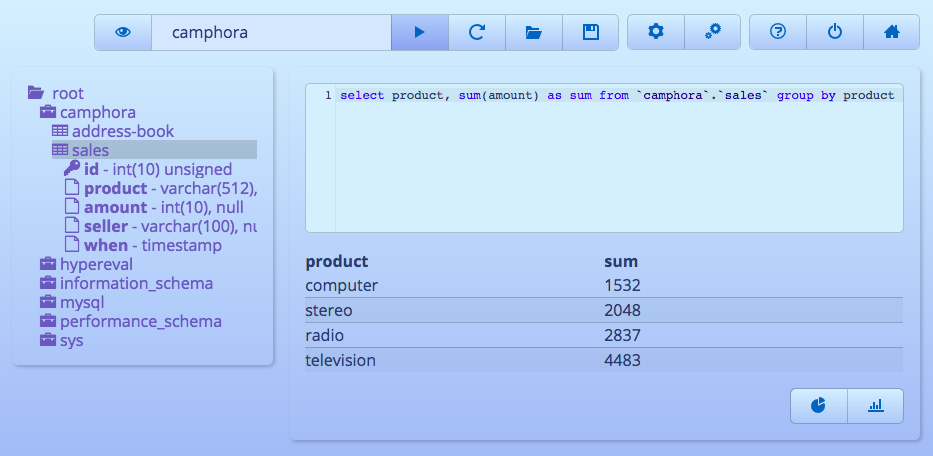The width and height of the screenshot is (933, 456).
Task: Click the amount column in sales
Action: (115, 207)
